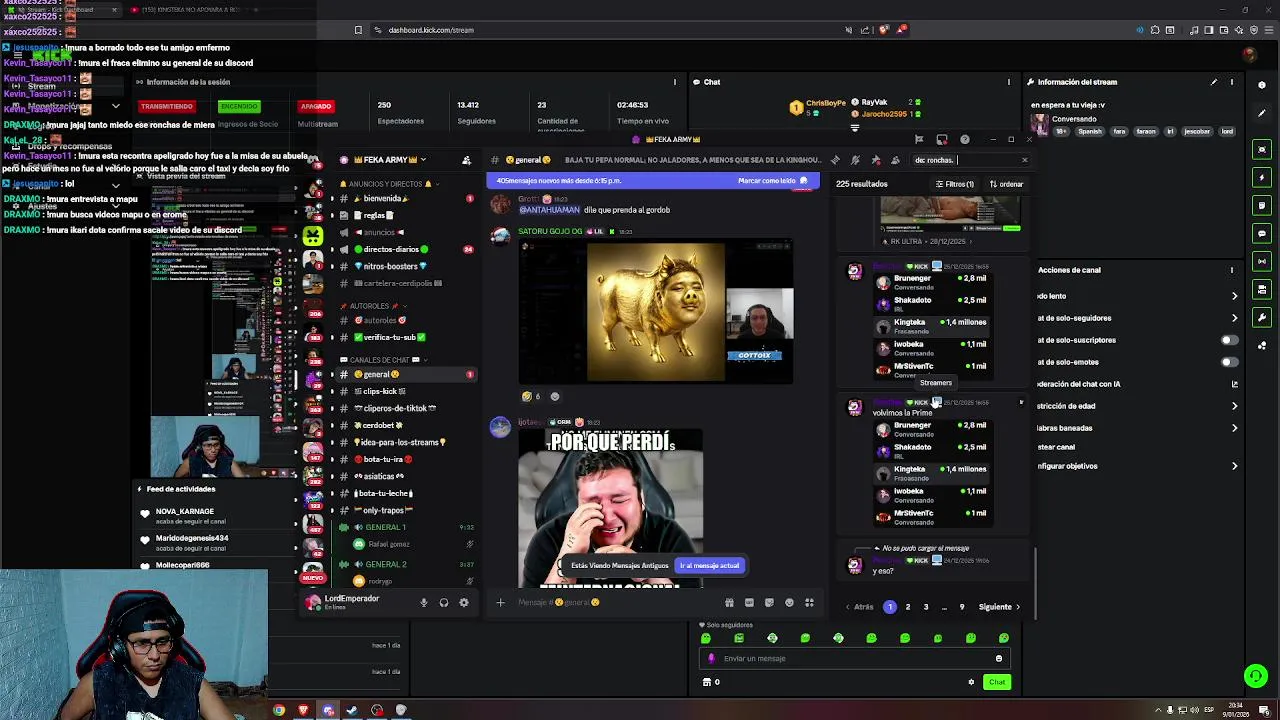
Task: Open the Windows notification center icon
Action: pos(1264,710)
